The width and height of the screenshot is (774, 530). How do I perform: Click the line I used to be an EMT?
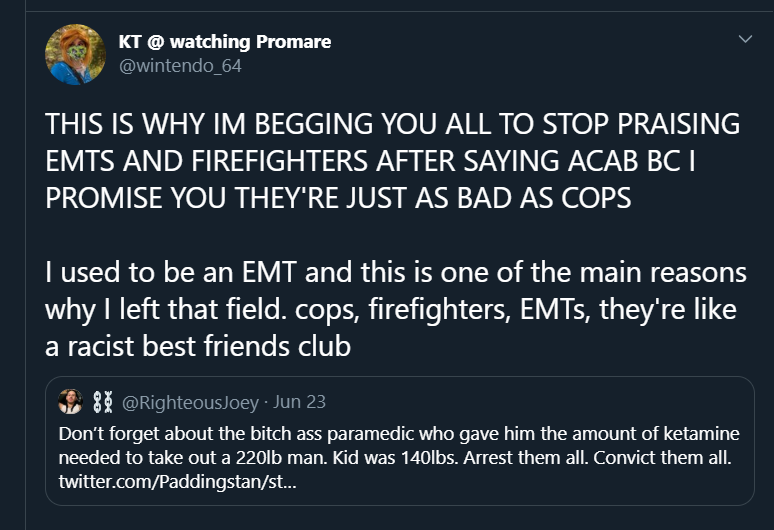(x=395, y=272)
